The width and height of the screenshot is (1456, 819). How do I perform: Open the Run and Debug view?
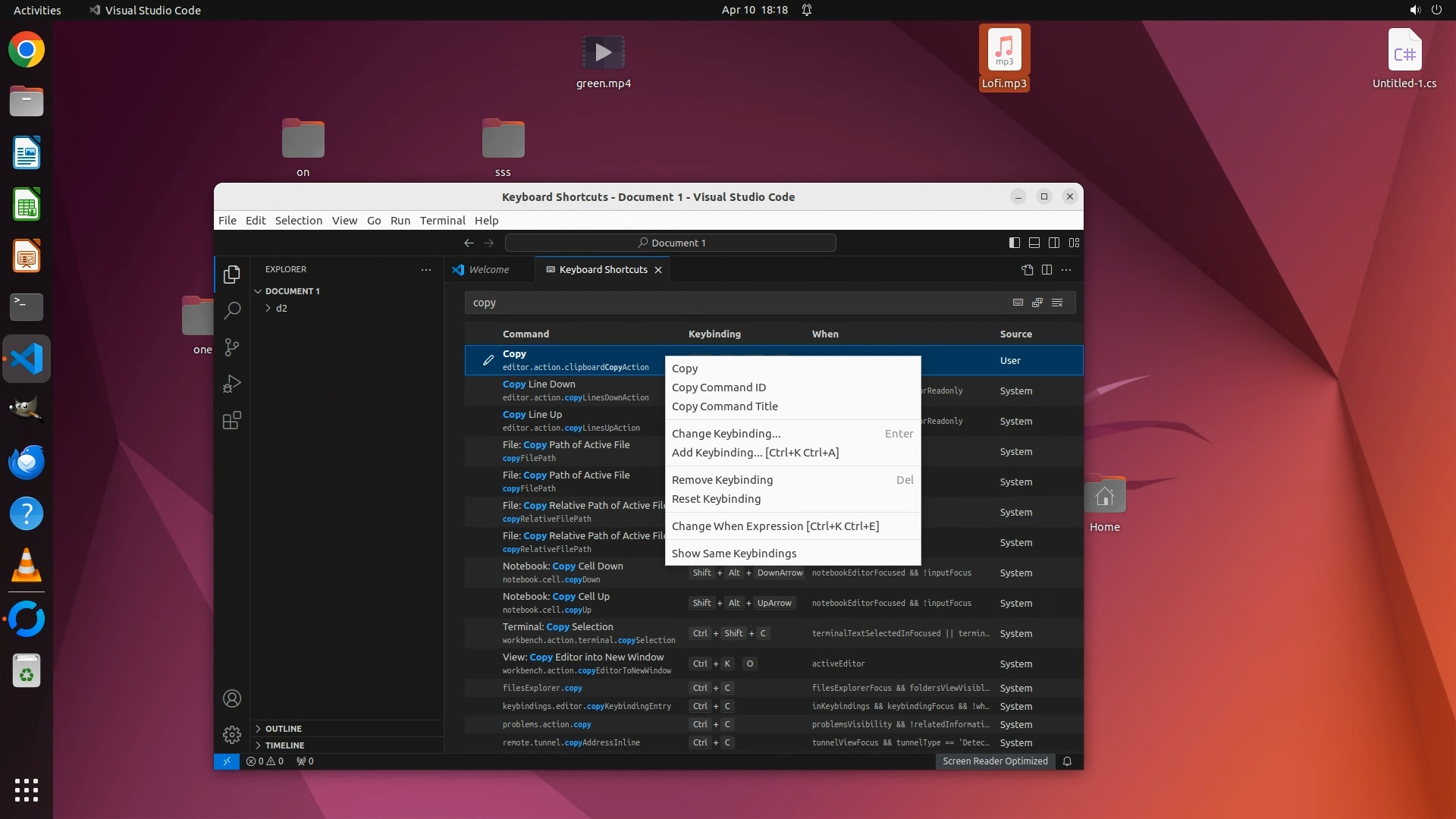pos(232,384)
